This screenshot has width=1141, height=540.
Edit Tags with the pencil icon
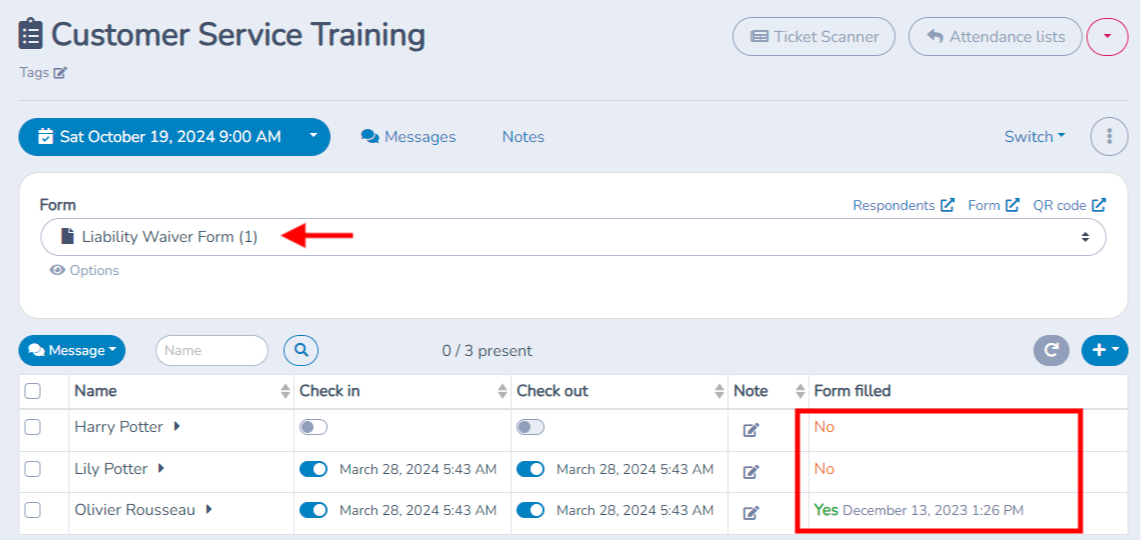[x=60, y=73]
